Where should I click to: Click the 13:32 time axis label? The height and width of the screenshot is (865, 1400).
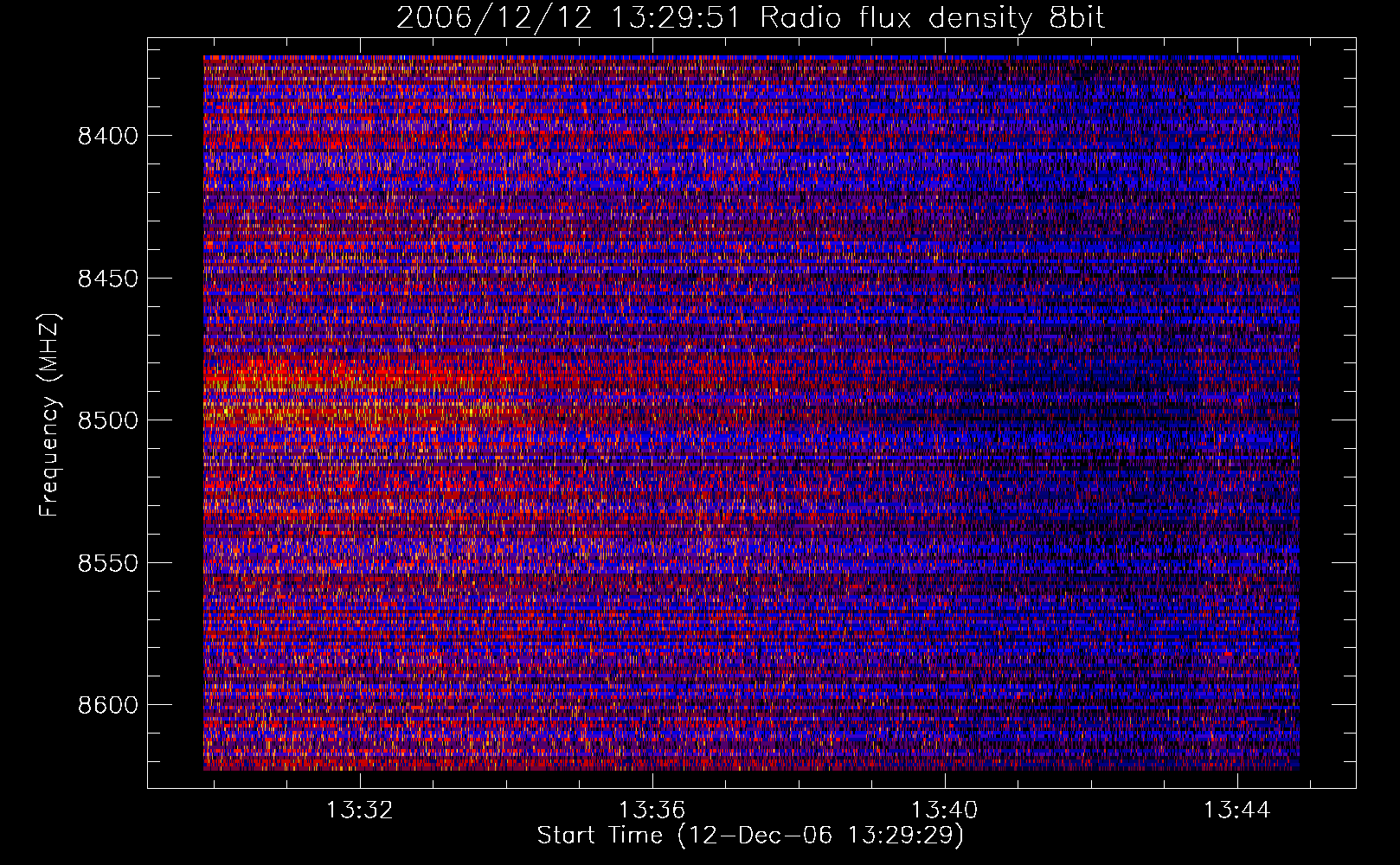(359, 811)
